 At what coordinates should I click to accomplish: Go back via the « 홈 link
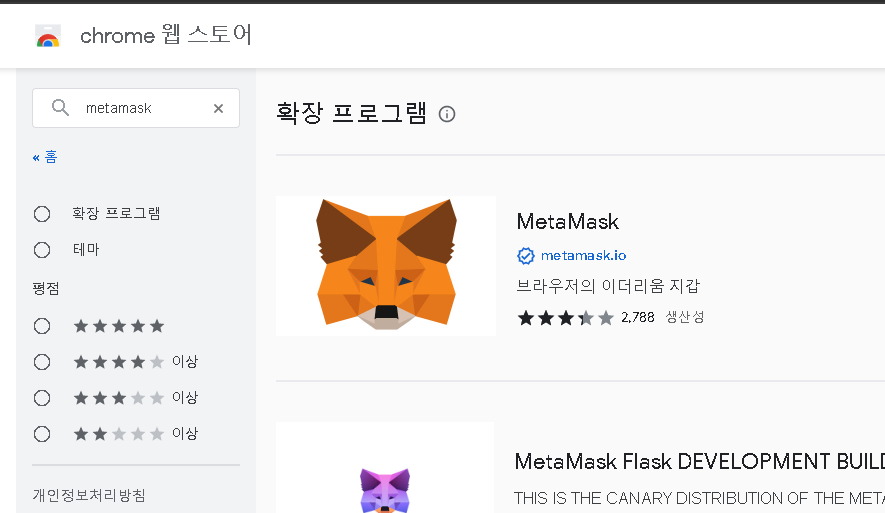coord(45,157)
